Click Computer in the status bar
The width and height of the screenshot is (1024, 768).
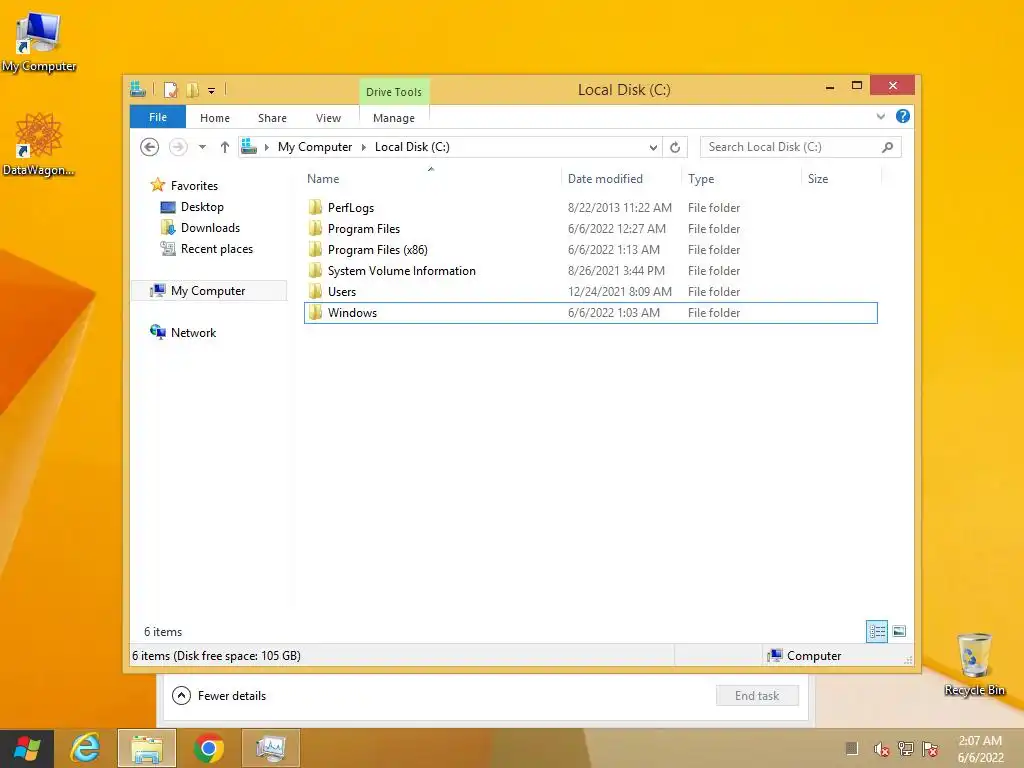pos(805,656)
